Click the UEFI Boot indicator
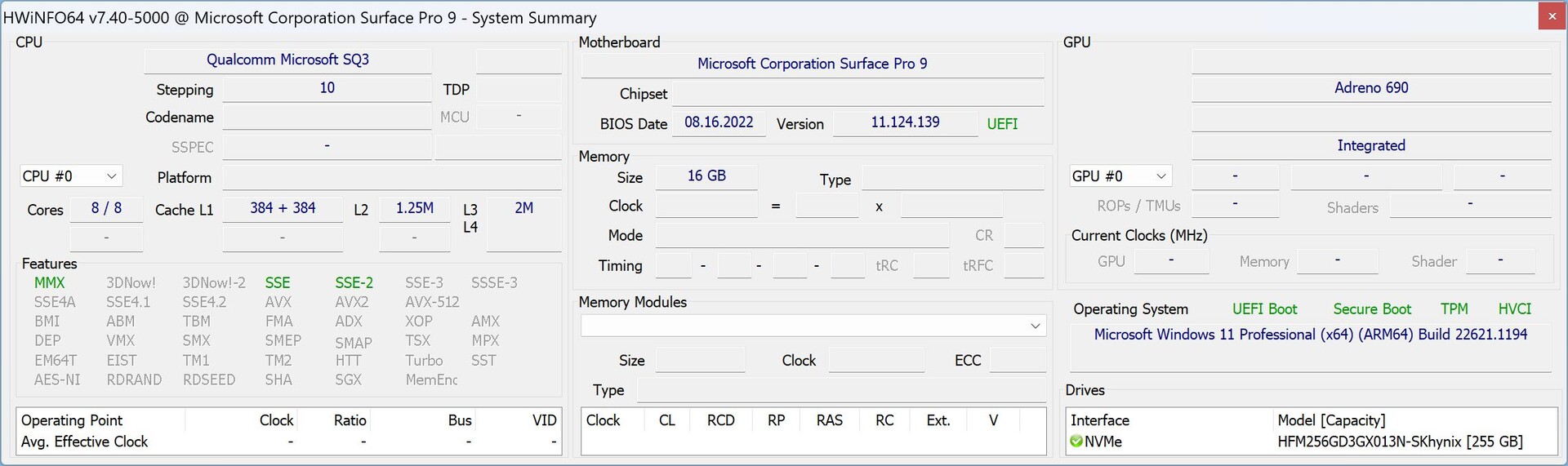The image size is (1568, 466). click(1264, 309)
